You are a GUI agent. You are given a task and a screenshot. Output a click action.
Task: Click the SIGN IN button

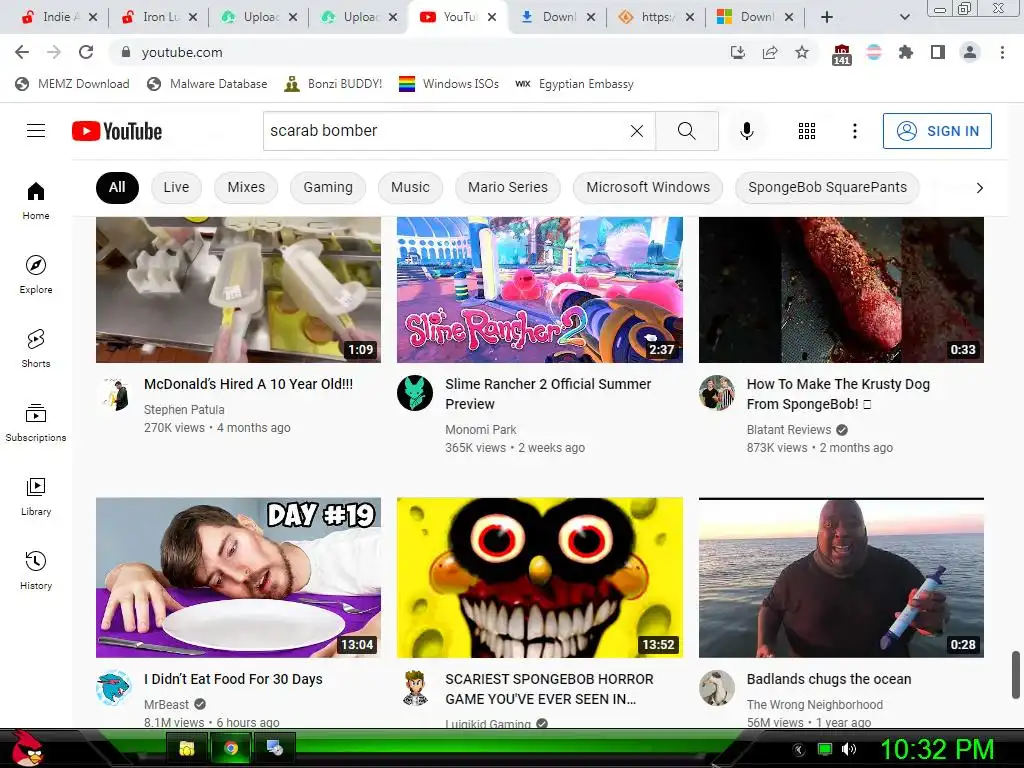[937, 131]
